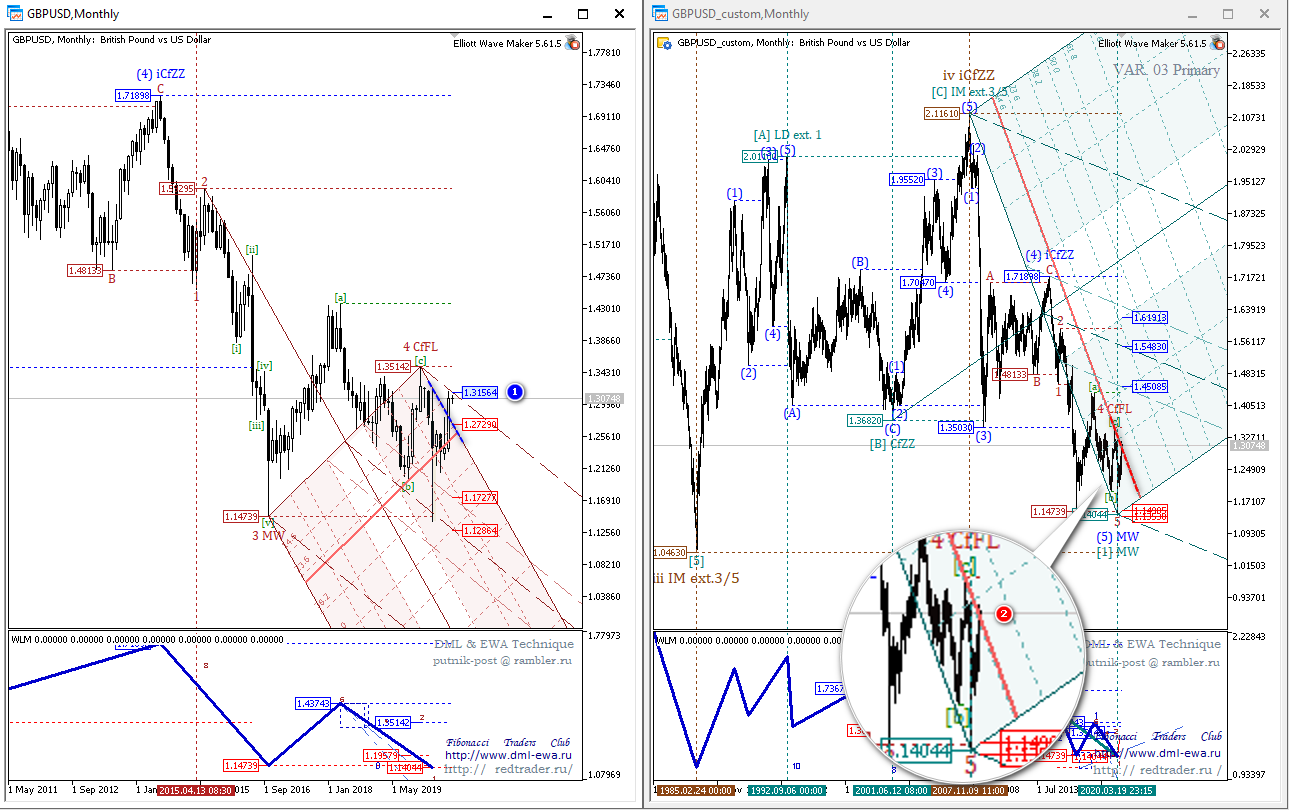Click the 'iv iCfZZ' wave label
Image resolution: width=1290 pixels, height=810 pixels.
[x=968, y=75]
